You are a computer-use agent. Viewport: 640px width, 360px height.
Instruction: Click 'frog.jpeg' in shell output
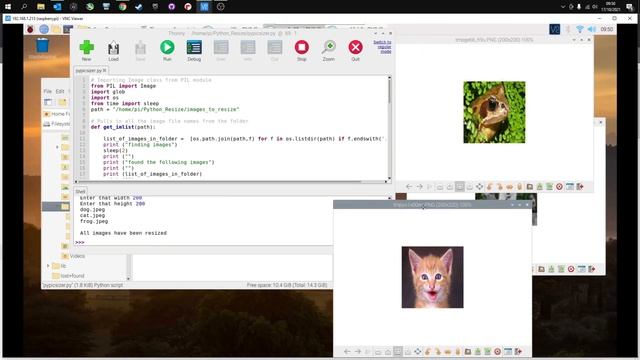(94, 221)
